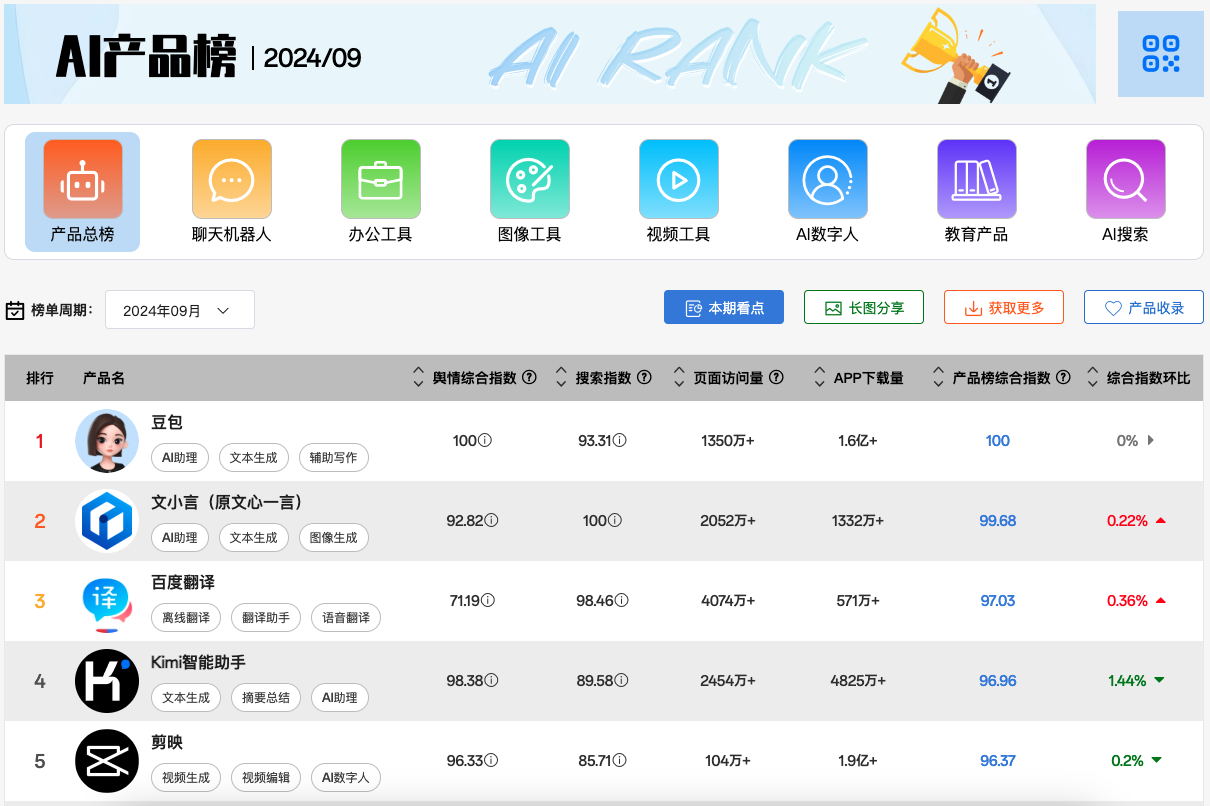The image size is (1210, 806).
Task: Click 图像生成 tag under 文小言
Action: tap(334, 538)
